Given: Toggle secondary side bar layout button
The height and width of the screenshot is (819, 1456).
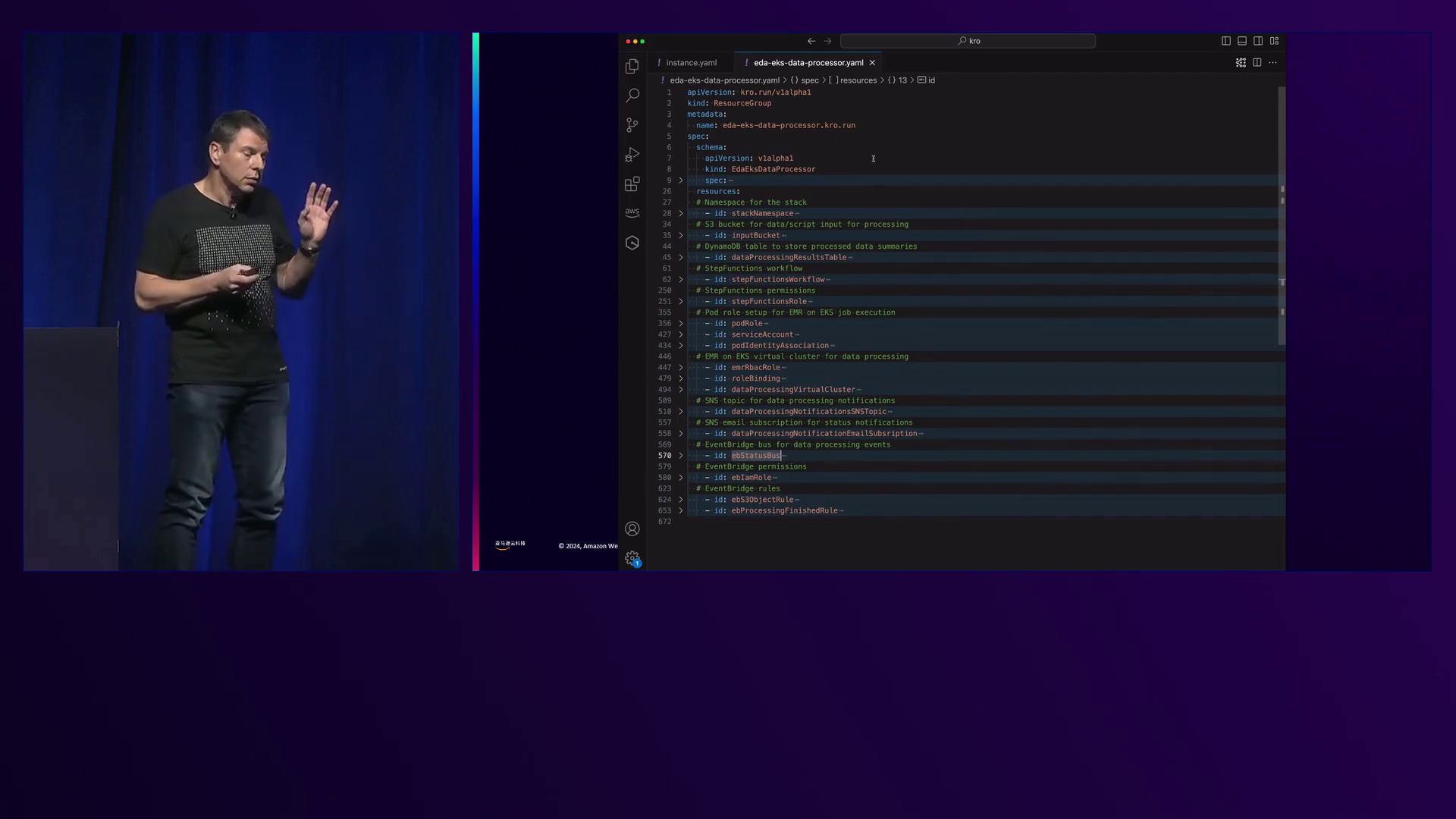Looking at the screenshot, I should point(1258,41).
